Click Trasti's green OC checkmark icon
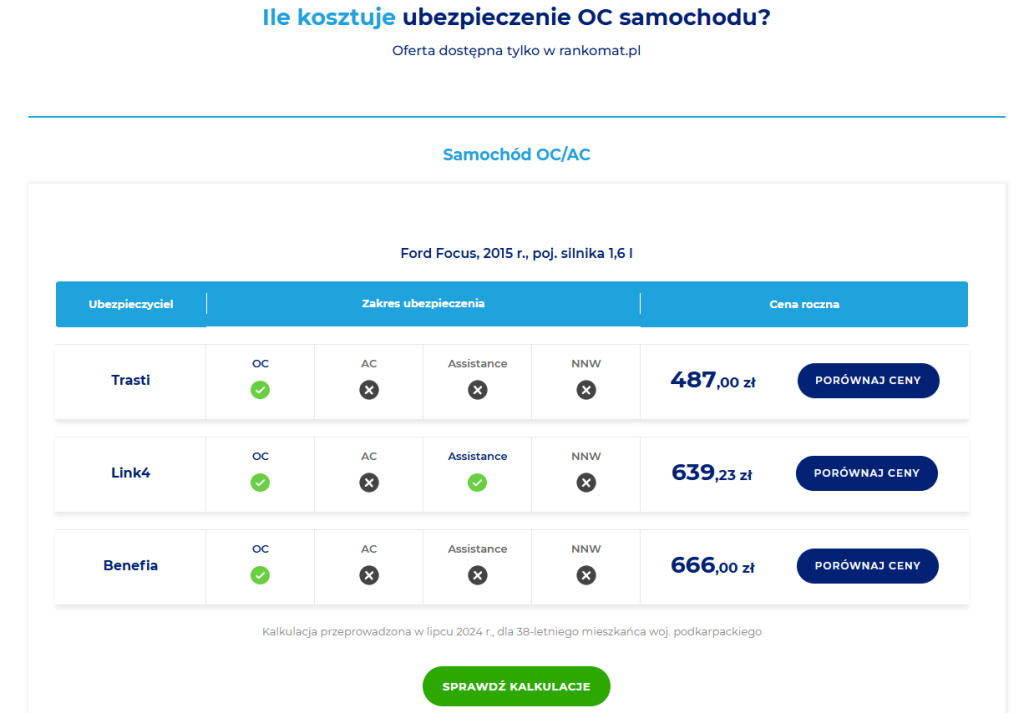The width and height of the screenshot is (1024, 713). pyautogui.click(x=260, y=390)
